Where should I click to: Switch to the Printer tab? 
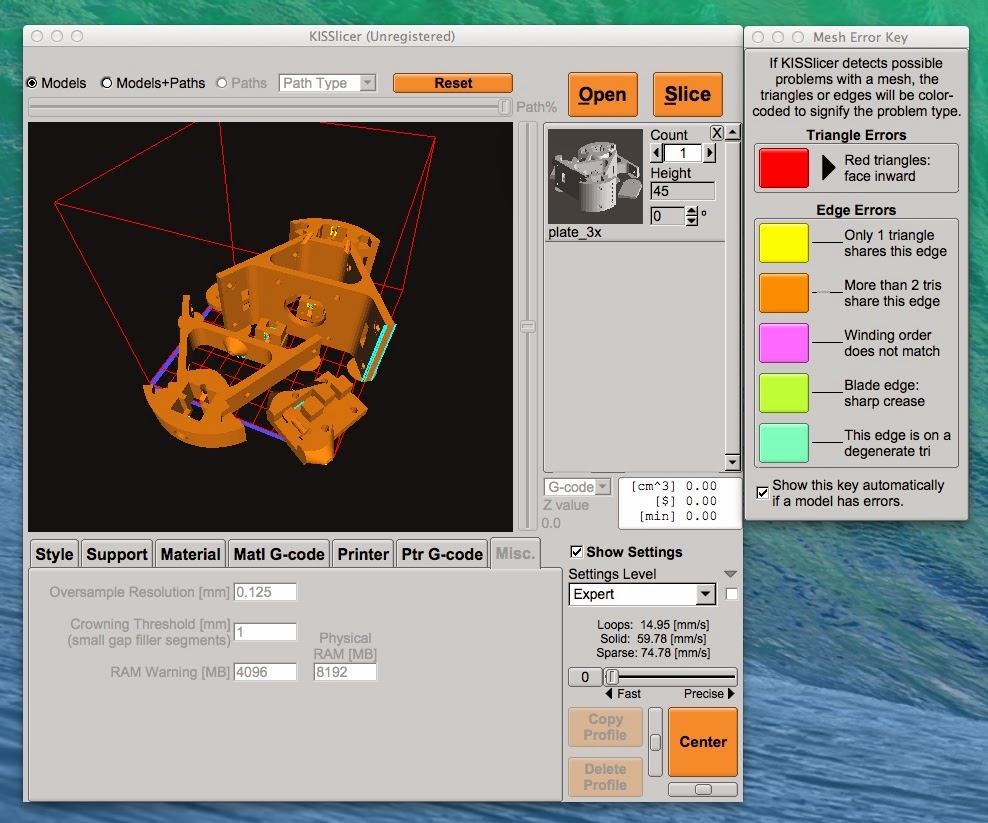pyautogui.click(x=363, y=555)
